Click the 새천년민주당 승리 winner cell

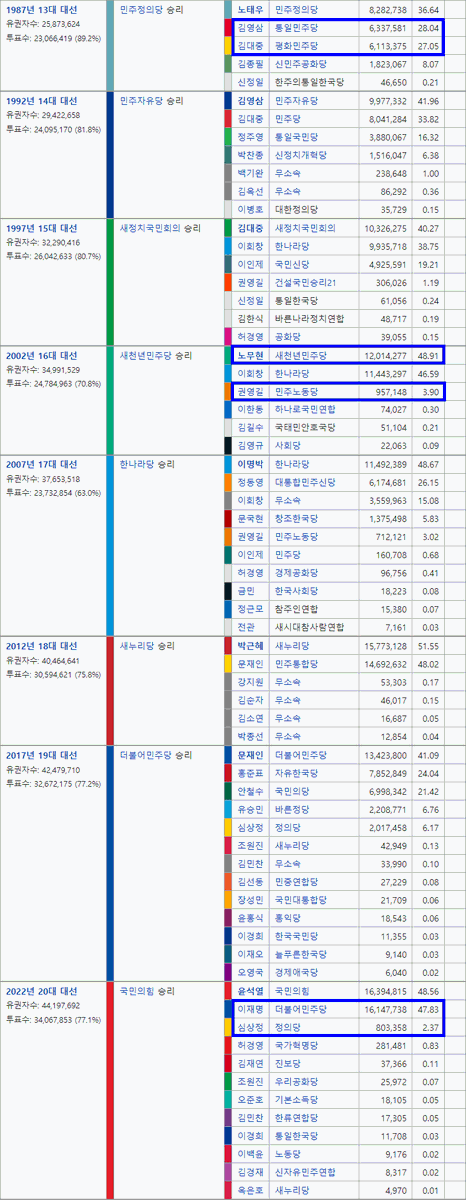[157, 355]
